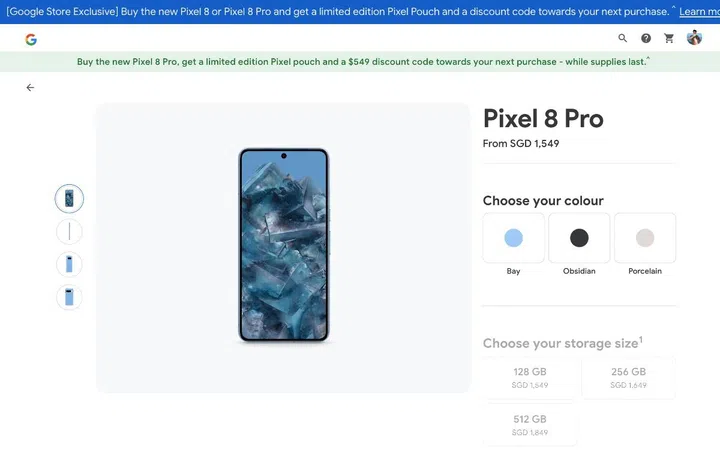Open the account profile avatar

point(695,38)
